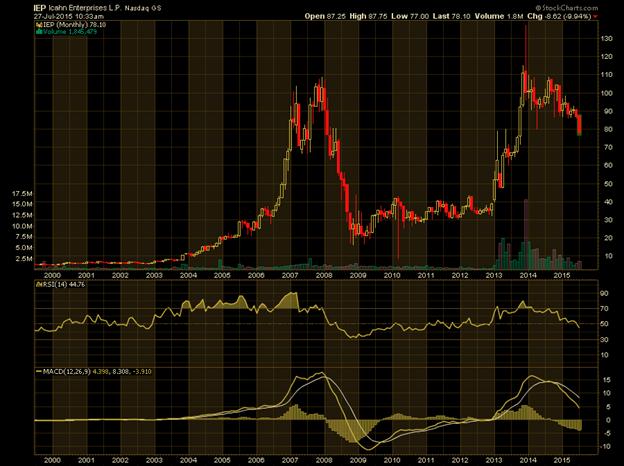The height and width of the screenshot is (466, 624).
Task: Click the 5.0M volume axis label
Action: coord(24,248)
